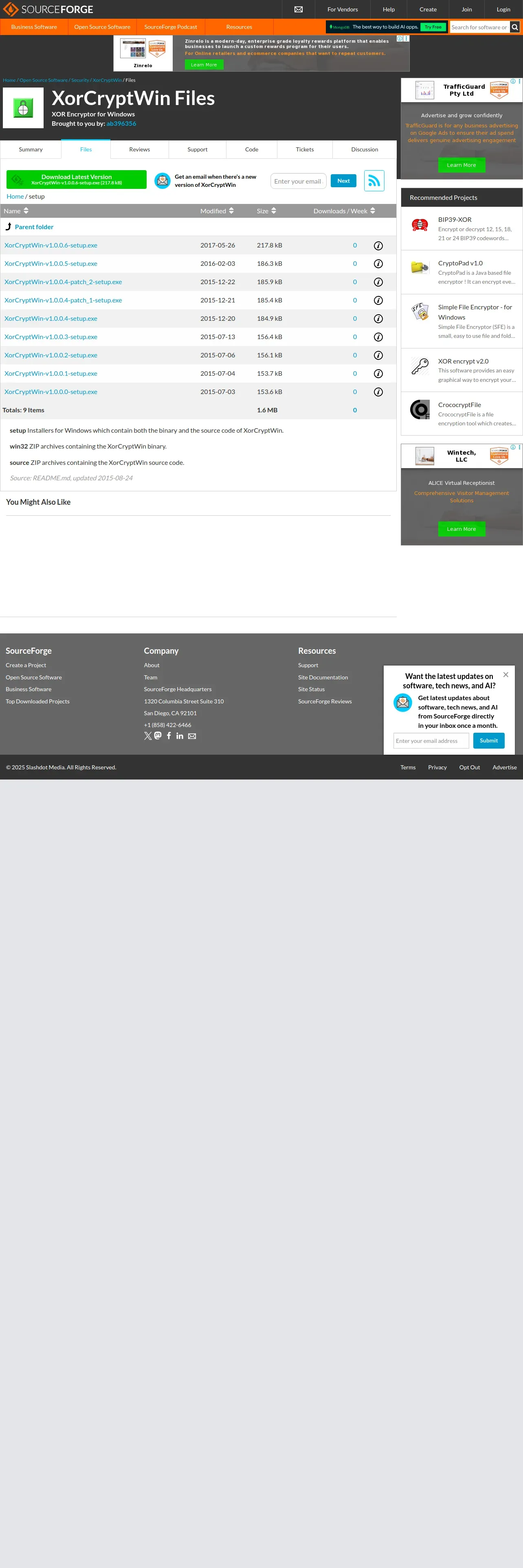This screenshot has height=1568, width=523.
Task: Open the Resources menu in the orange bar
Action: [239, 27]
